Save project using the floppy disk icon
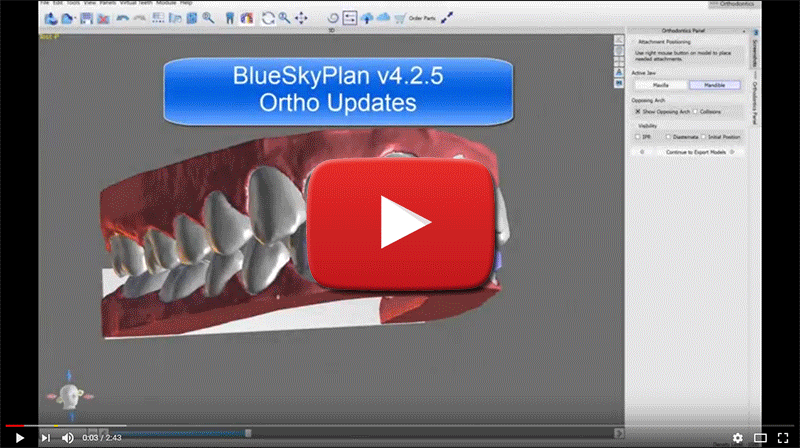Image resolution: width=800 pixels, height=448 pixels. coord(86,18)
